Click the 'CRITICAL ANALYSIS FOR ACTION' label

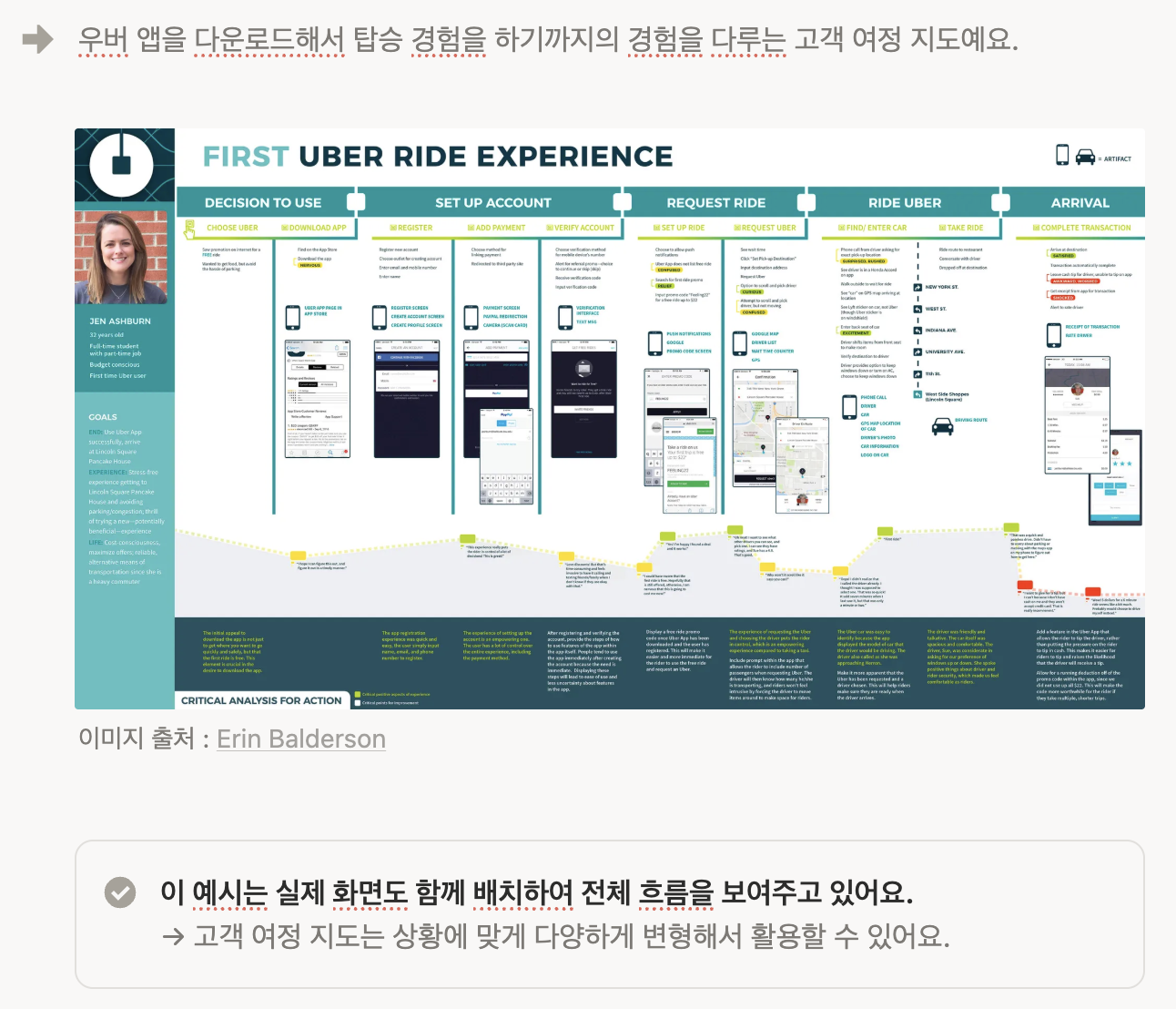(x=261, y=700)
